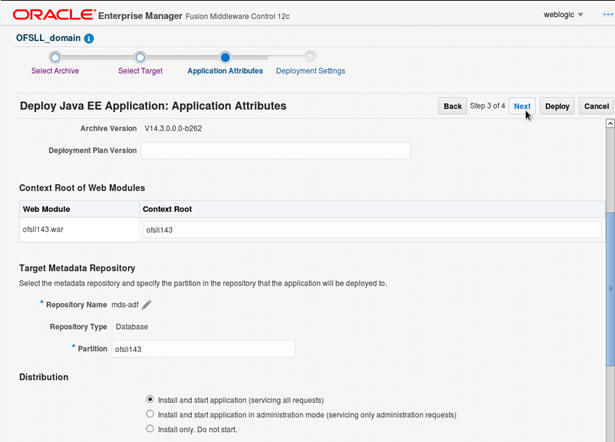Open the OFSLL_domain link
615x442 pixels.
48,38
